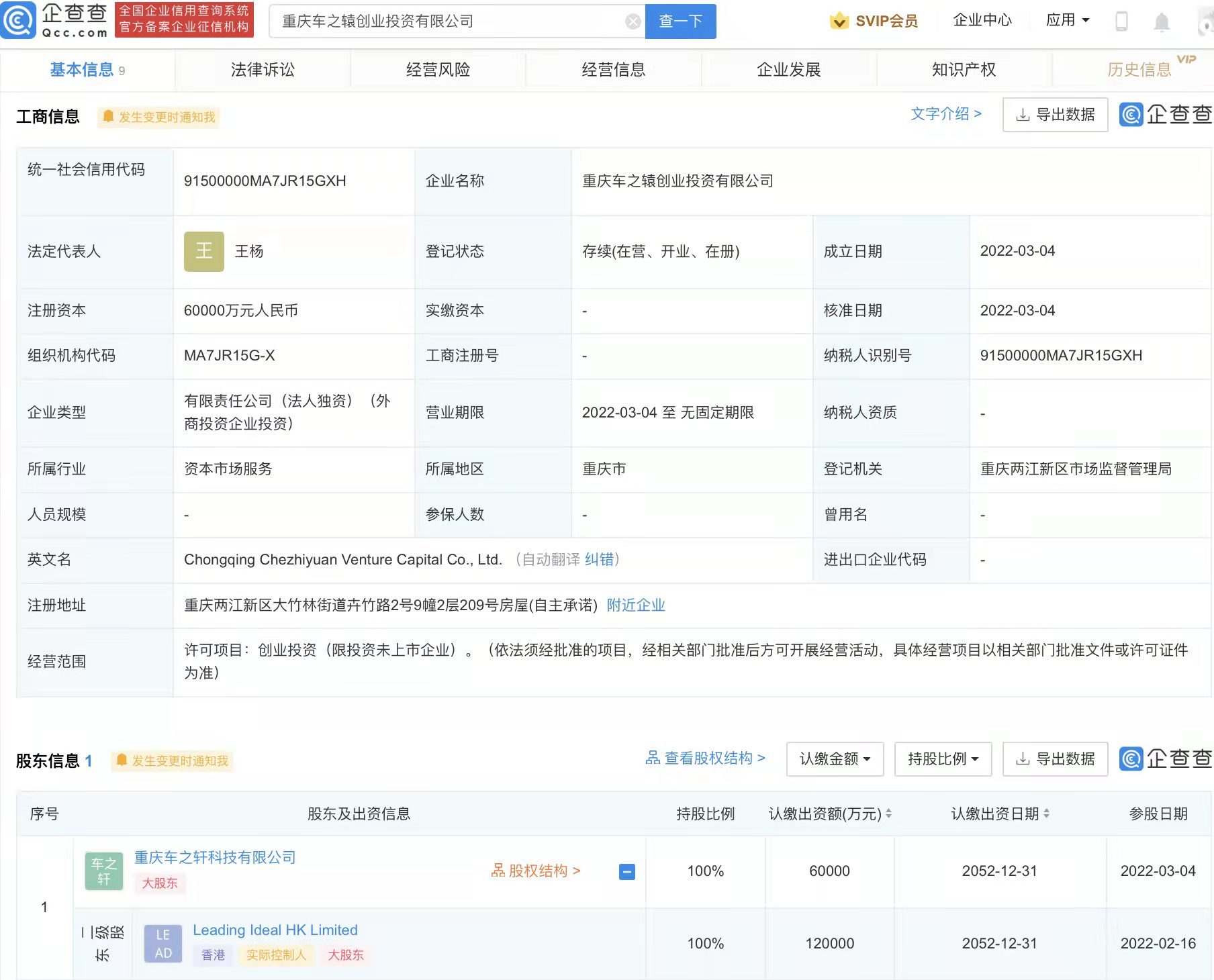Switch to the 法律诉讼 tab
The image size is (1214, 980).
[262, 69]
